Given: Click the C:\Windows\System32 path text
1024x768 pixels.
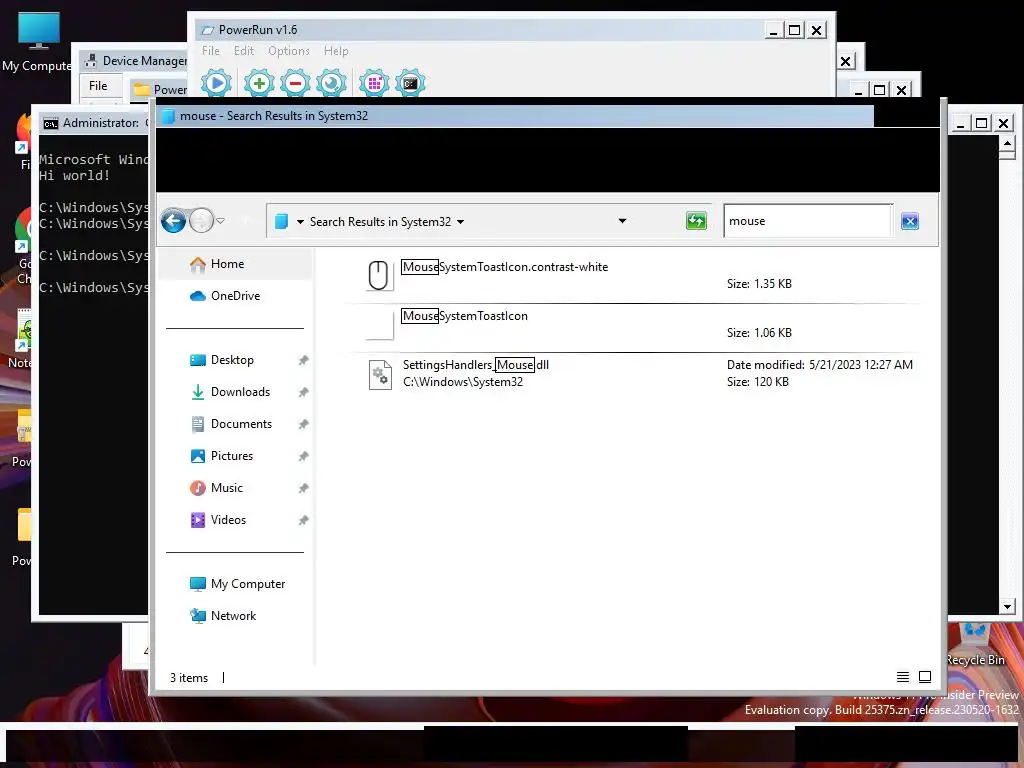Looking at the screenshot, I should point(462,382).
